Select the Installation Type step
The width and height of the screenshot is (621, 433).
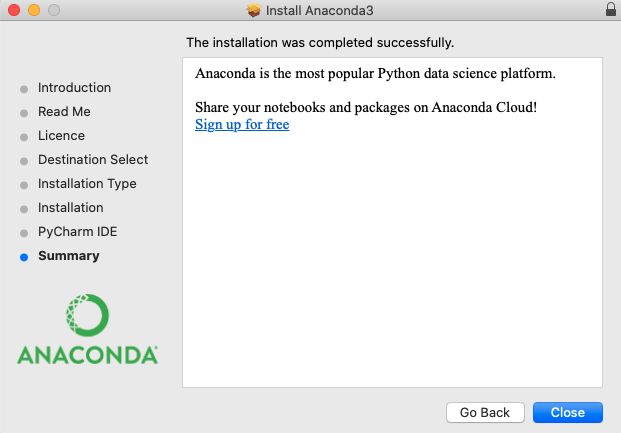pyautogui.click(x=87, y=184)
